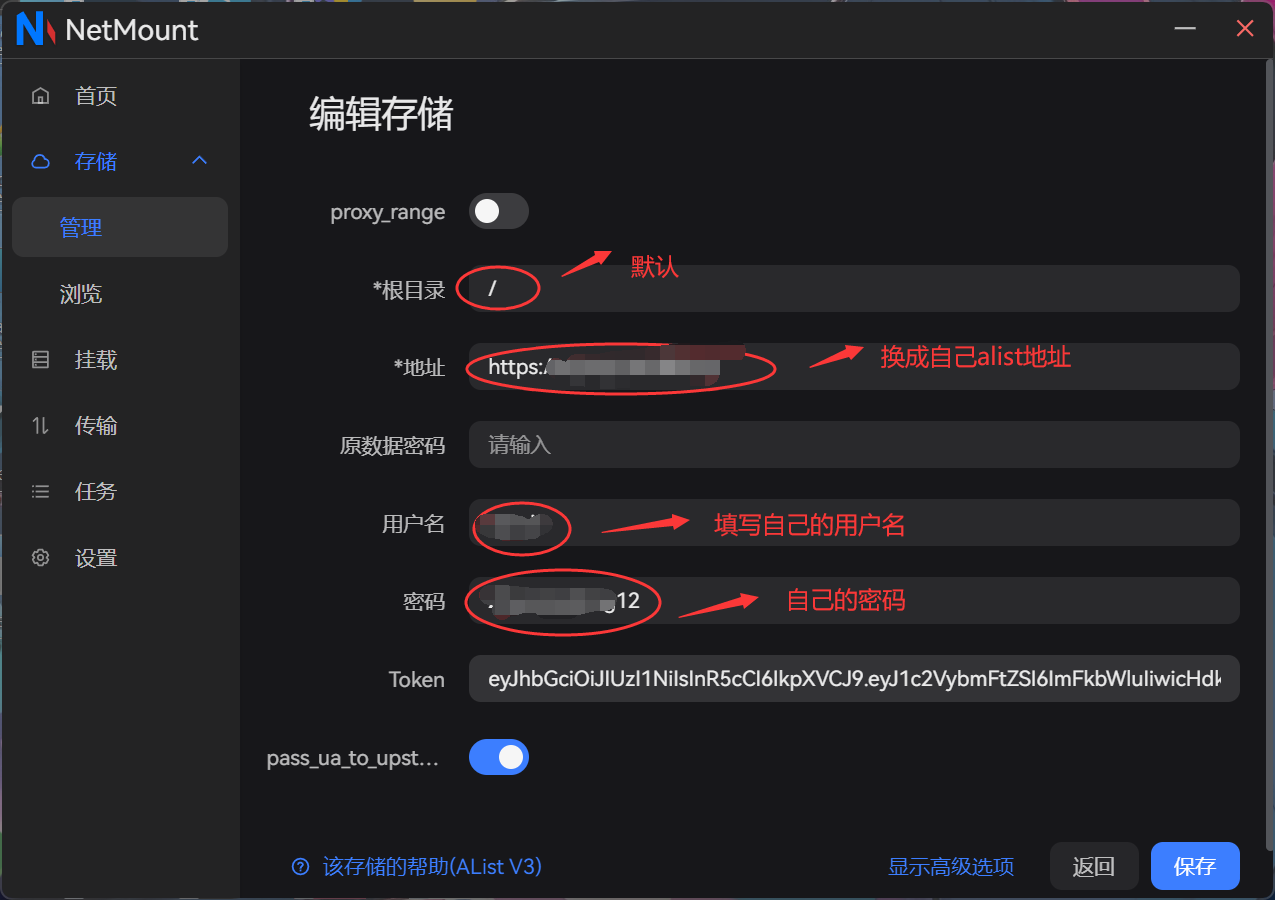1275x900 pixels.
Task: Click the 任务 task list icon
Action: tap(40, 492)
